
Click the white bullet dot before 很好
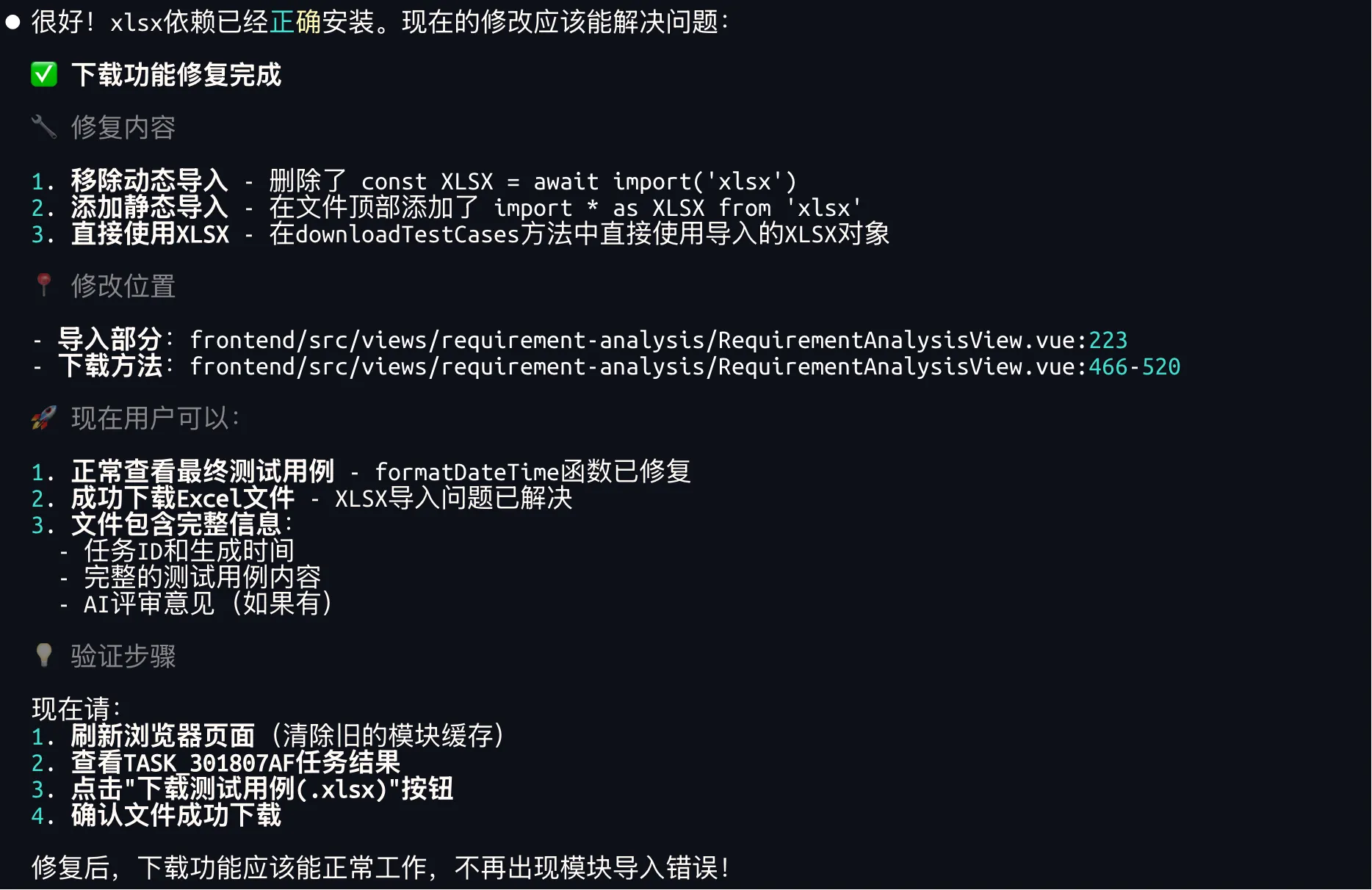click(12, 22)
